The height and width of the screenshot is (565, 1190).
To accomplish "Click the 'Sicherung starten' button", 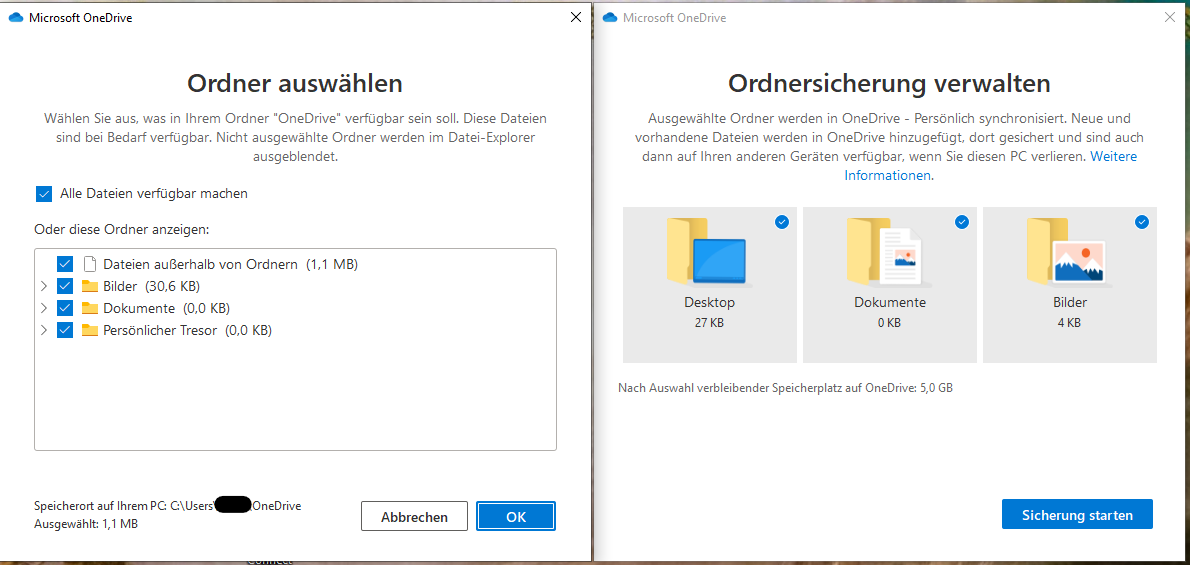I will 1078,516.
